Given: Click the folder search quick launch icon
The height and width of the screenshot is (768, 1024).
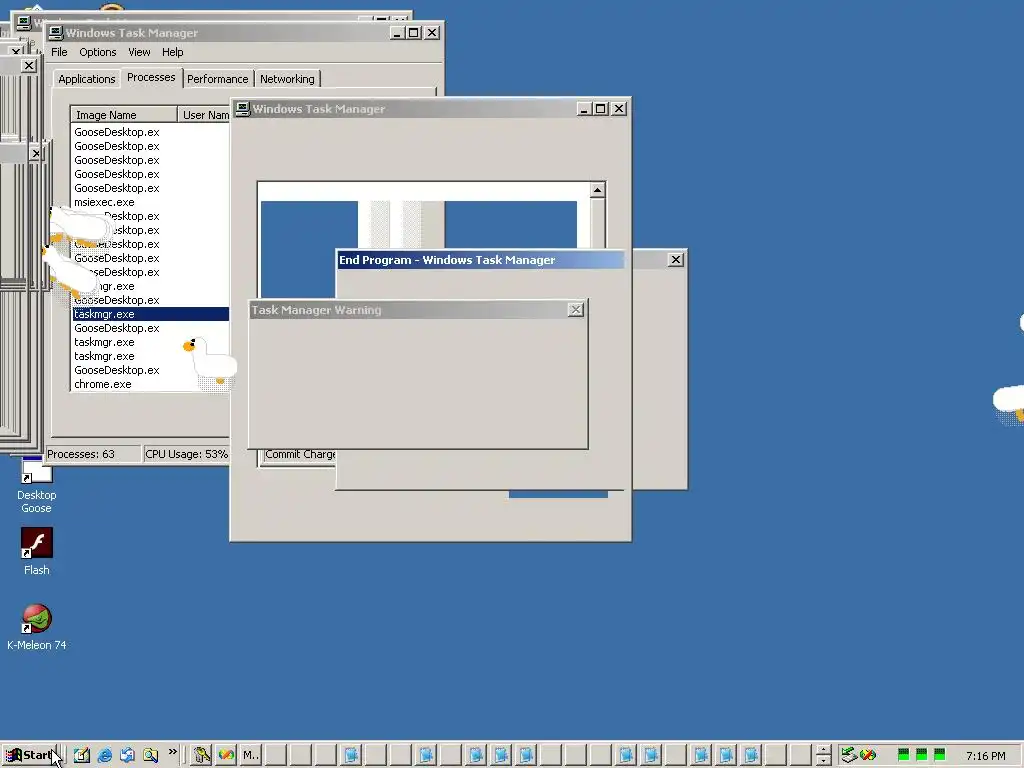Looking at the screenshot, I should click(151, 755).
